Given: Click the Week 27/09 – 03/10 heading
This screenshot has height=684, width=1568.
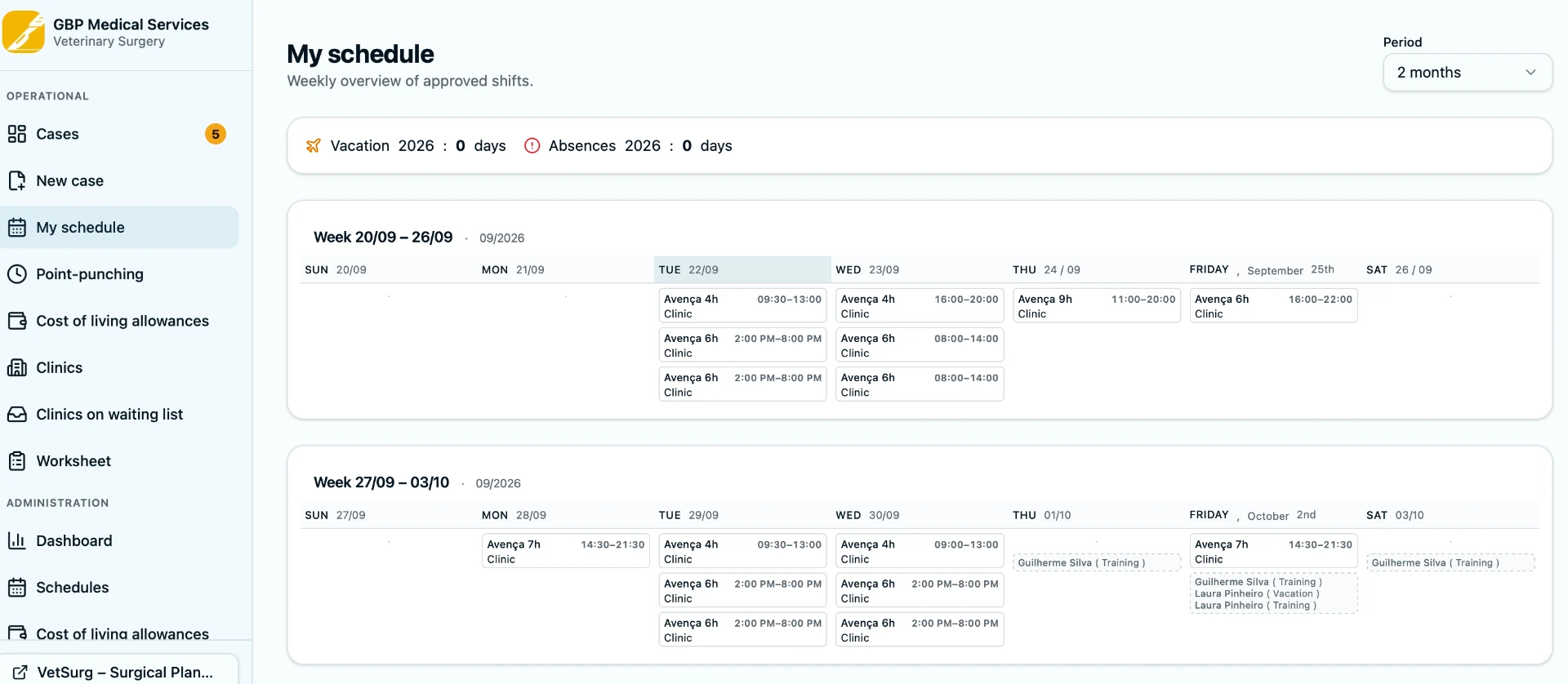Looking at the screenshot, I should click(x=381, y=482).
